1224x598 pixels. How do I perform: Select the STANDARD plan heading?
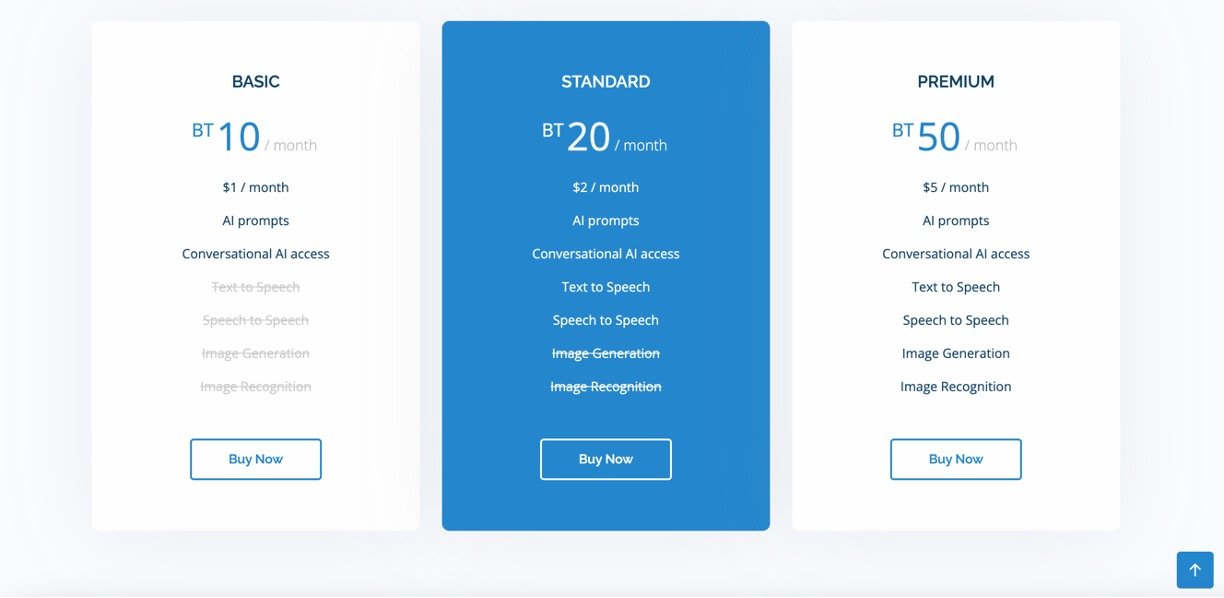click(606, 82)
